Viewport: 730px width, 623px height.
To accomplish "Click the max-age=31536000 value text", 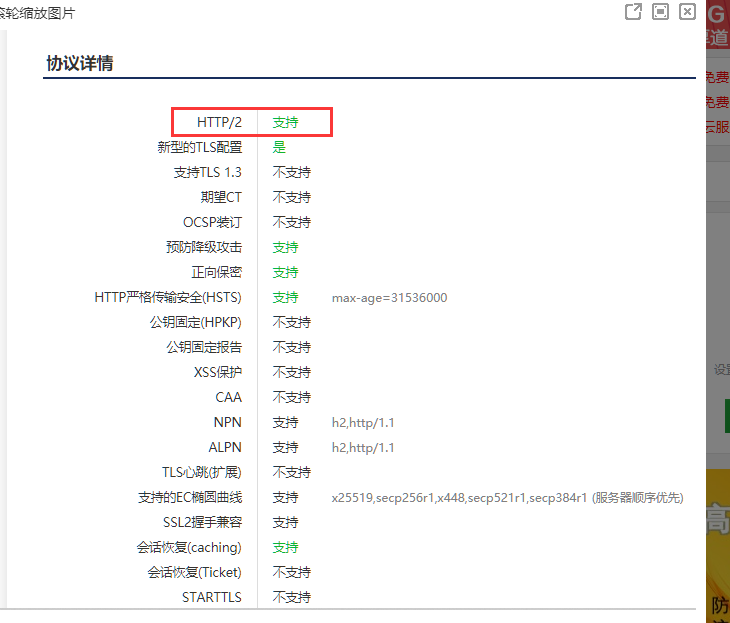I will (x=389, y=298).
